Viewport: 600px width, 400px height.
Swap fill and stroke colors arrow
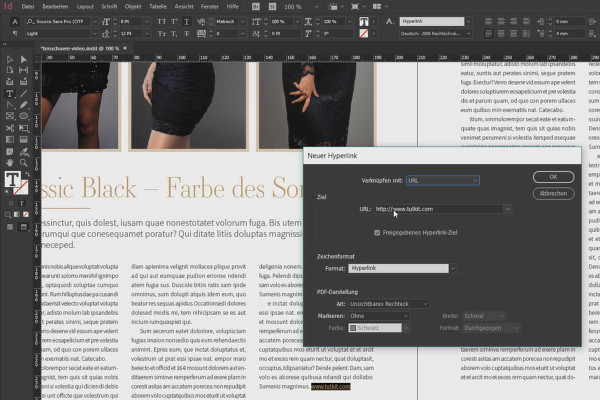pyautogui.click(x=28, y=175)
